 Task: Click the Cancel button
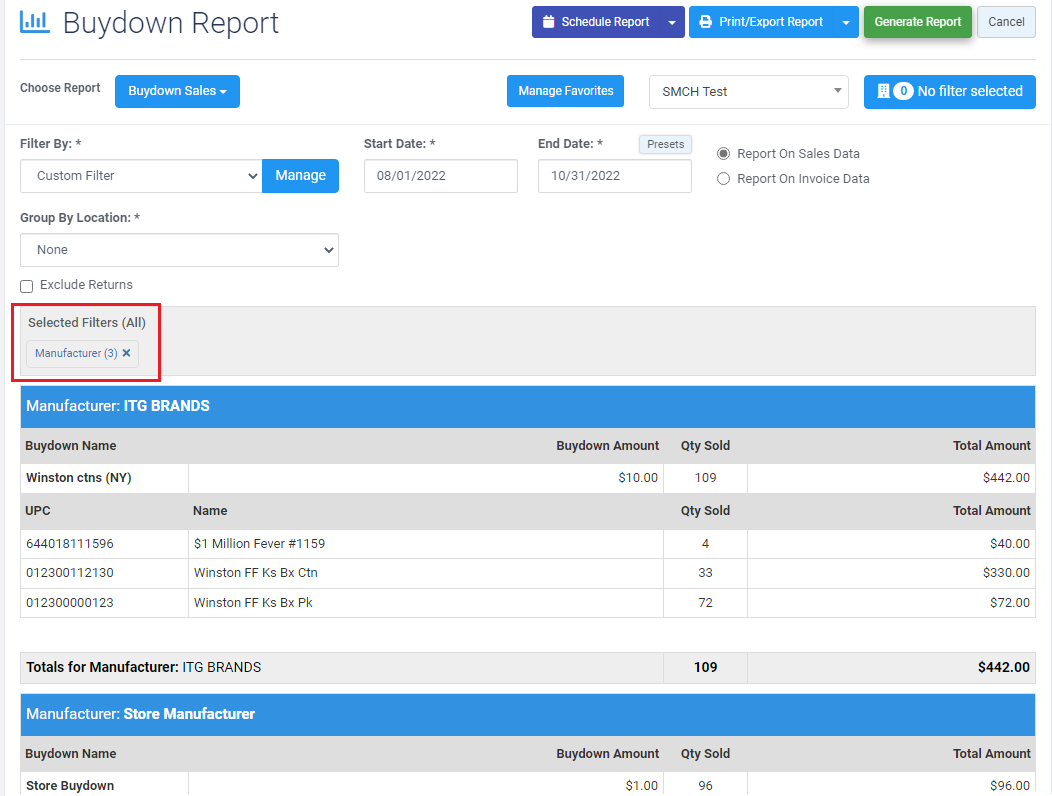click(x=1006, y=22)
